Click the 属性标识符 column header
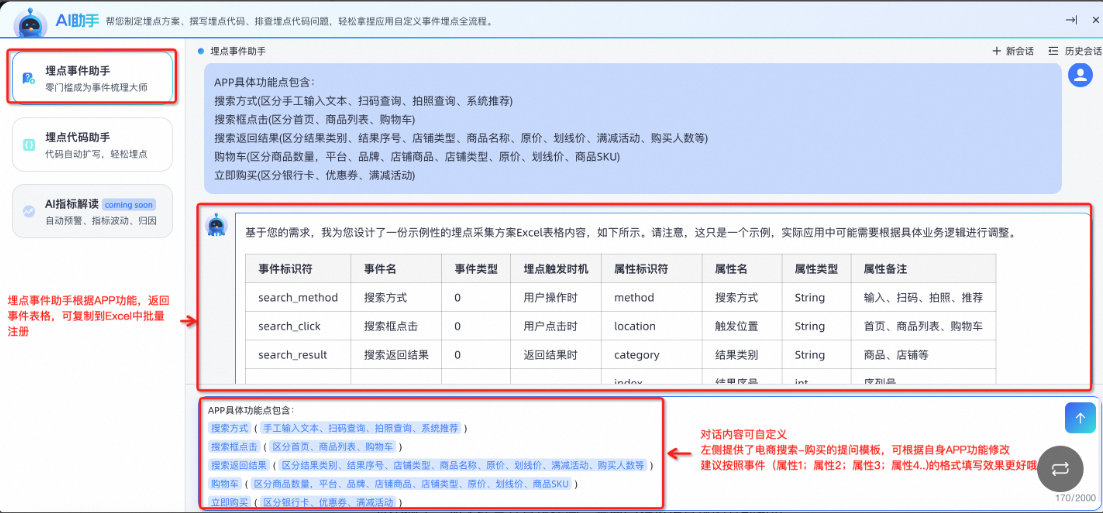 652,269
